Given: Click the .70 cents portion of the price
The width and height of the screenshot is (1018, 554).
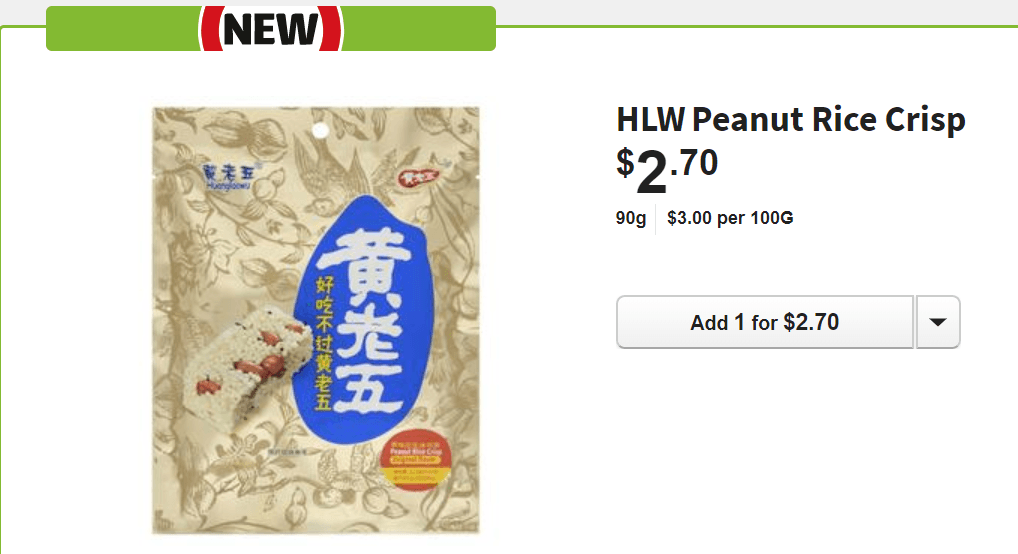Looking at the screenshot, I should pyautogui.click(x=693, y=162).
